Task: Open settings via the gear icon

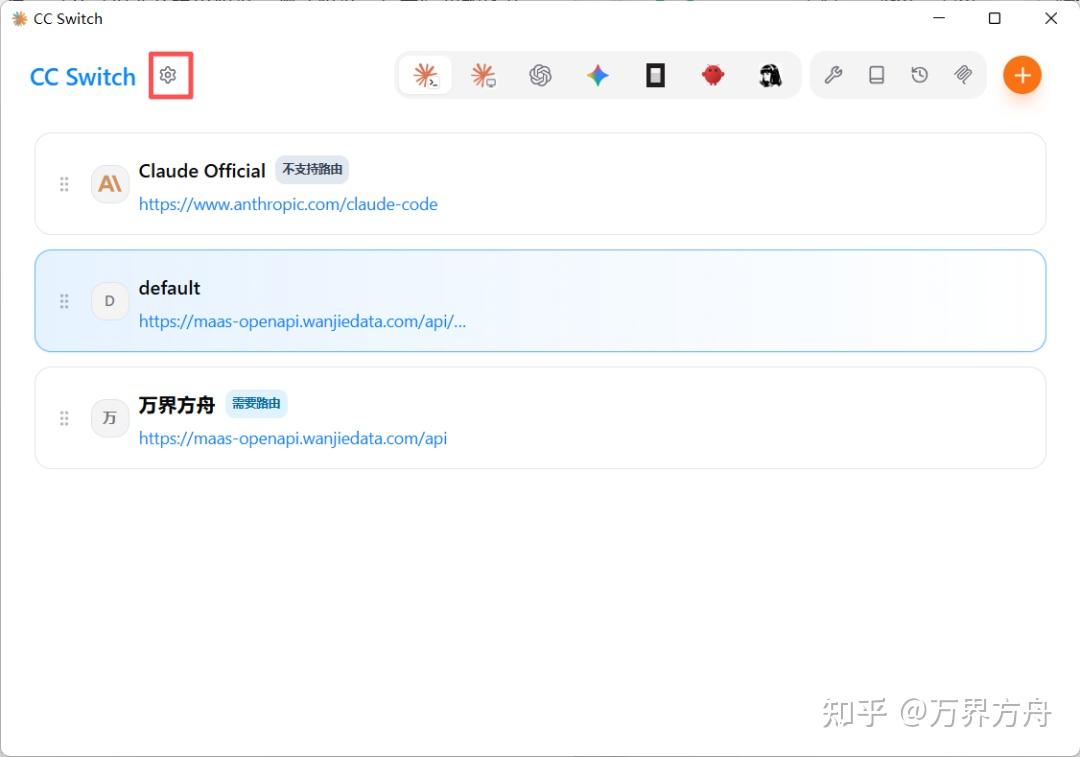Action: pyautogui.click(x=168, y=74)
